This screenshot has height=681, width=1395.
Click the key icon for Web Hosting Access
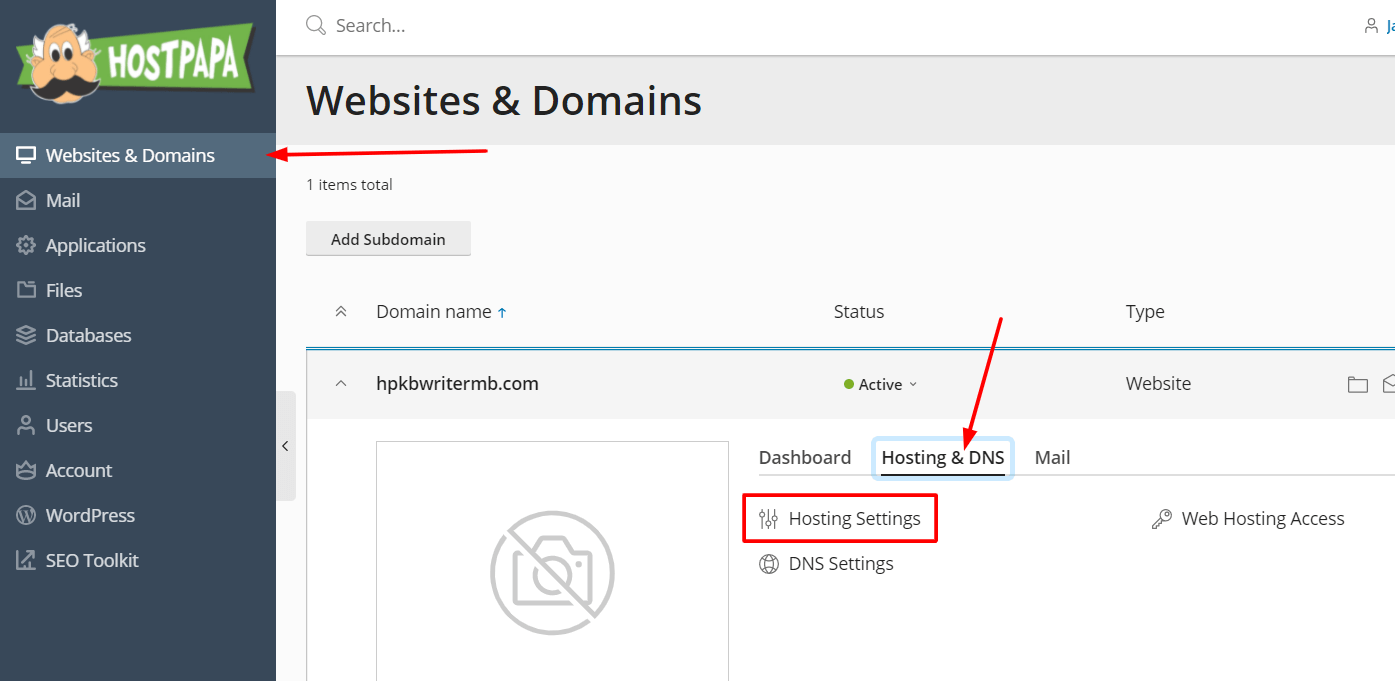point(1162,518)
